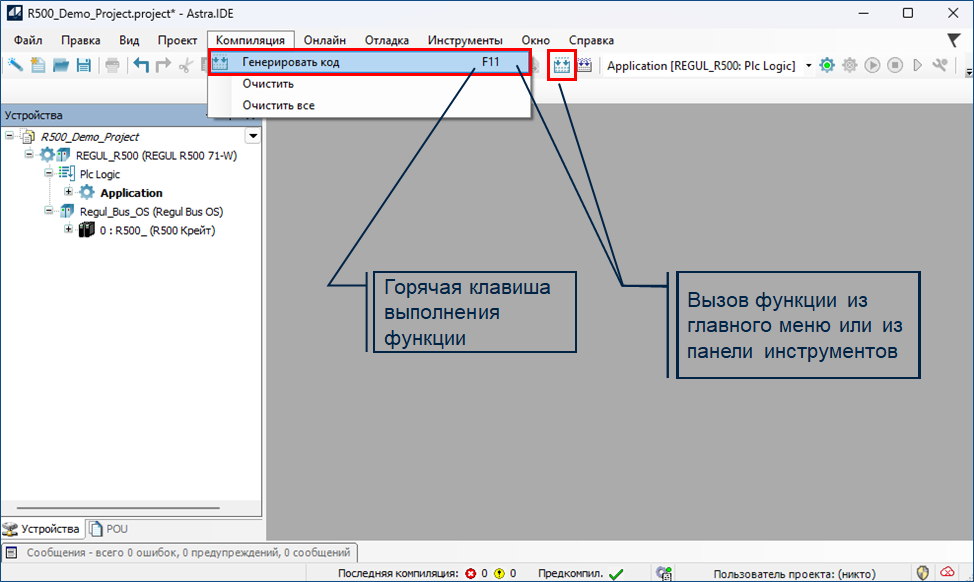Click the Print icon in toolbar
Viewport: 974px width, 582px height.
(112, 66)
